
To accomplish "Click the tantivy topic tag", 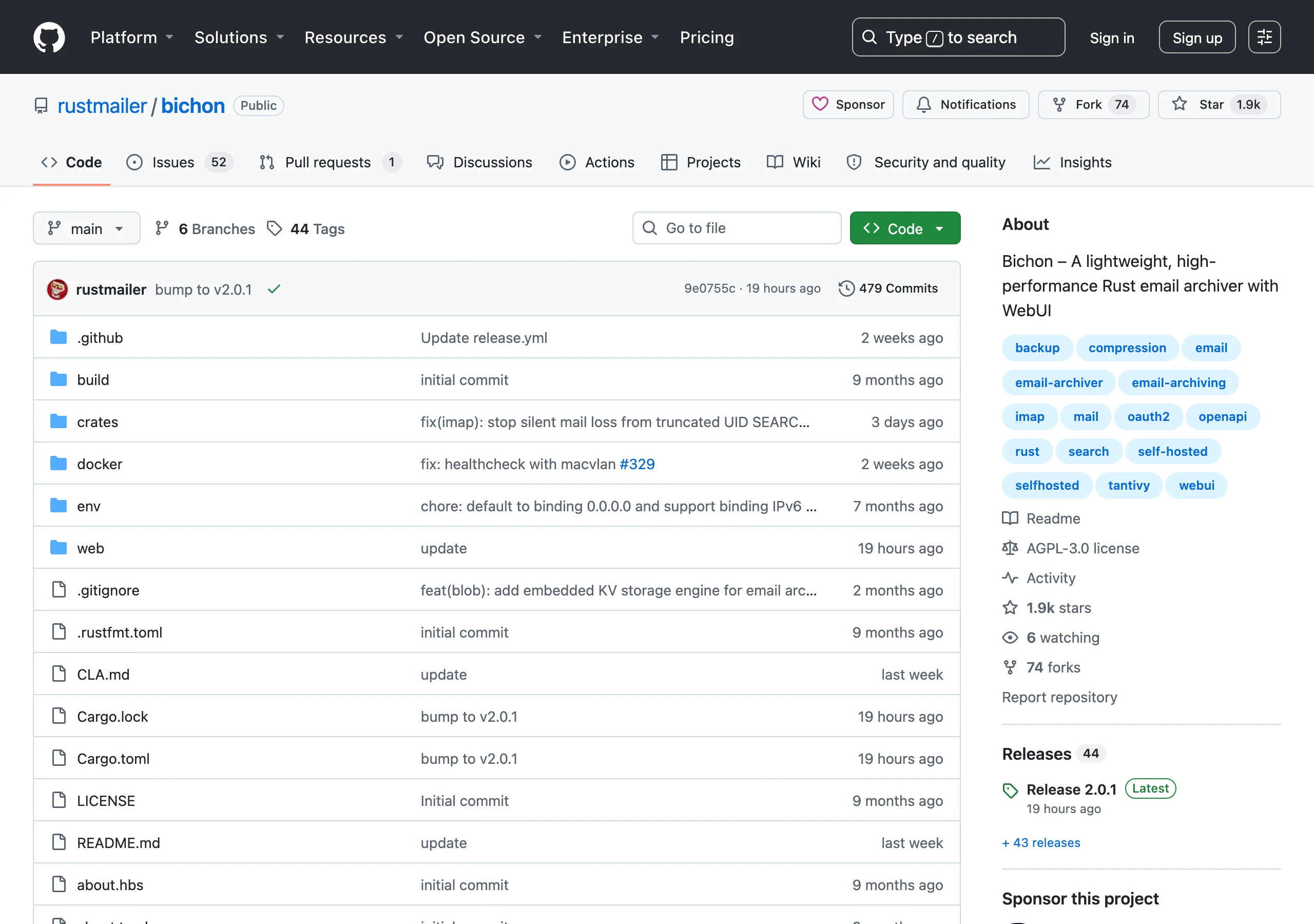I will coord(1129,486).
